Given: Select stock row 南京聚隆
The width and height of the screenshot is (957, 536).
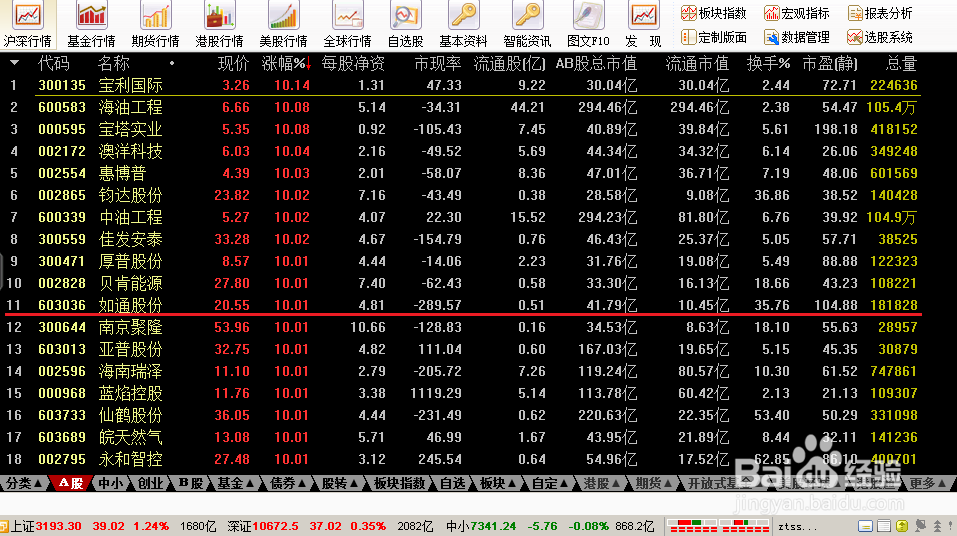Looking at the screenshot, I should tap(461, 327).
